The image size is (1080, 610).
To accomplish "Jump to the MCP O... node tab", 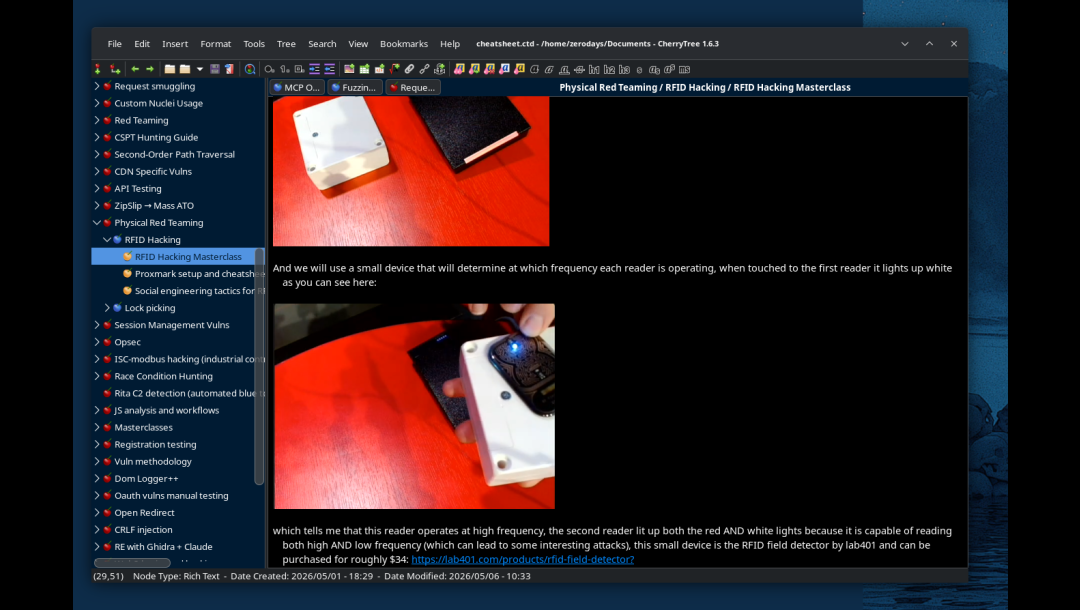I will (297, 87).
